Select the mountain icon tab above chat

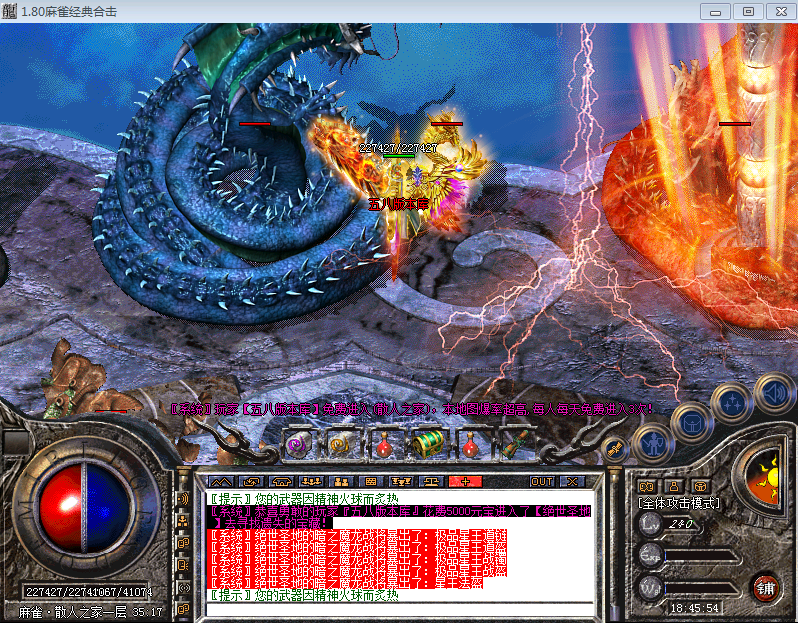point(221,481)
